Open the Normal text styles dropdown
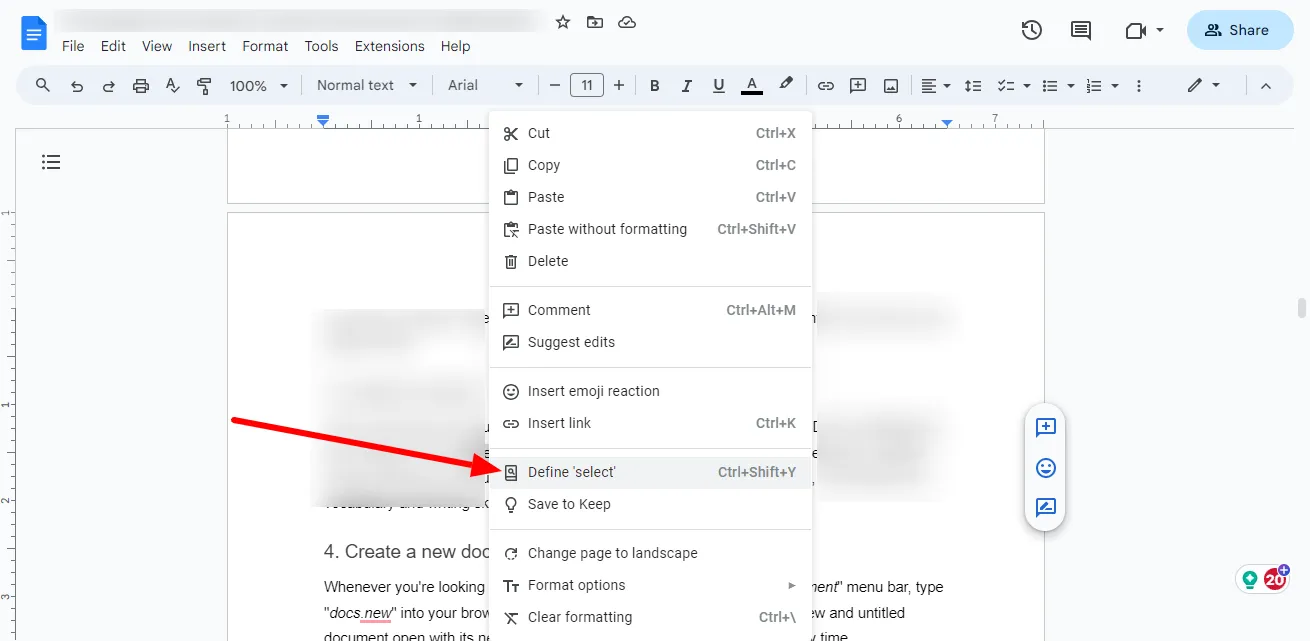1310x641 pixels. tap(365, 85)
